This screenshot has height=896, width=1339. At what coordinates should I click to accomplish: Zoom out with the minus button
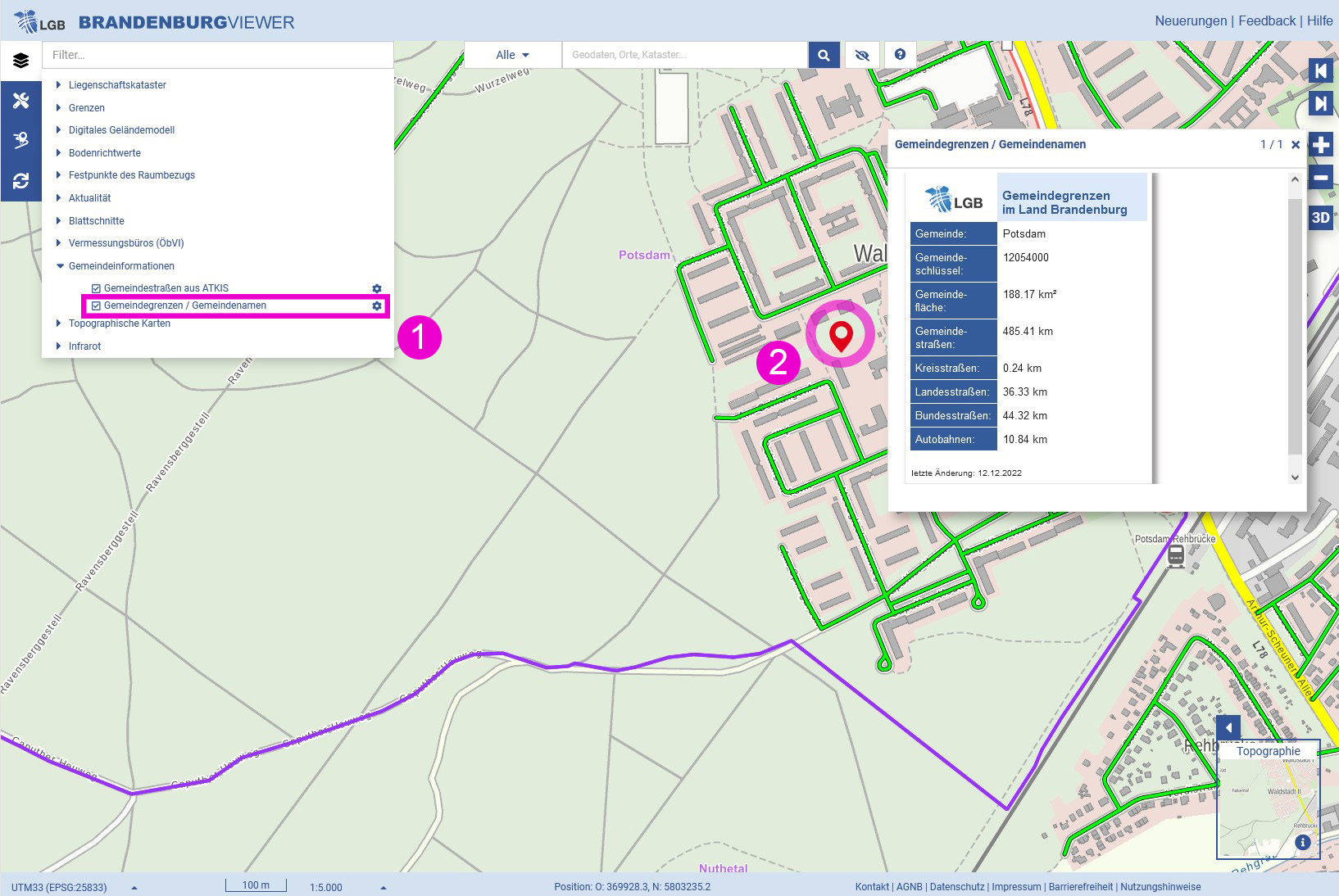(x=1320, y=177)
